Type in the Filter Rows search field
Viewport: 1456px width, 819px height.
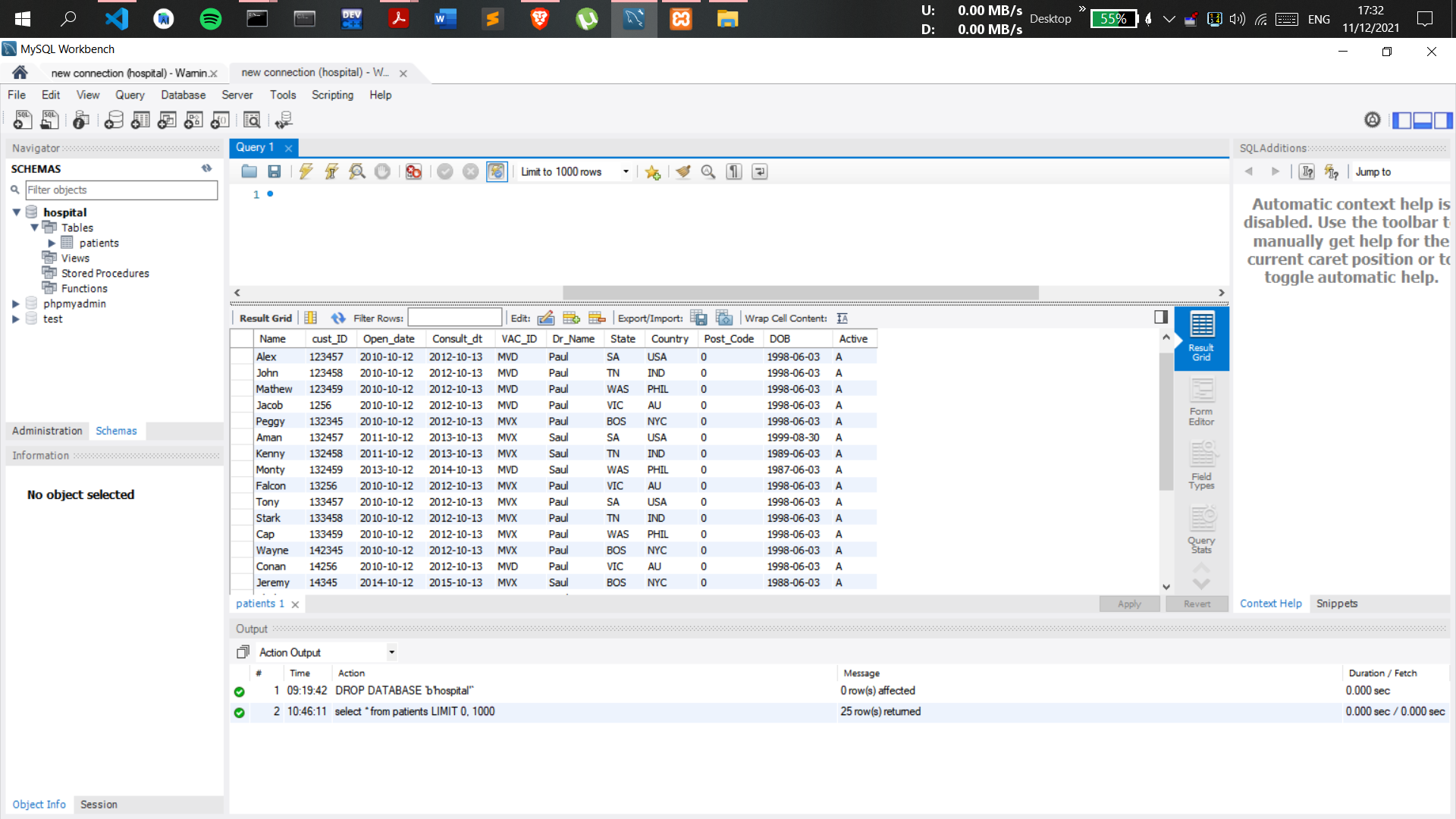coord(454,317)
